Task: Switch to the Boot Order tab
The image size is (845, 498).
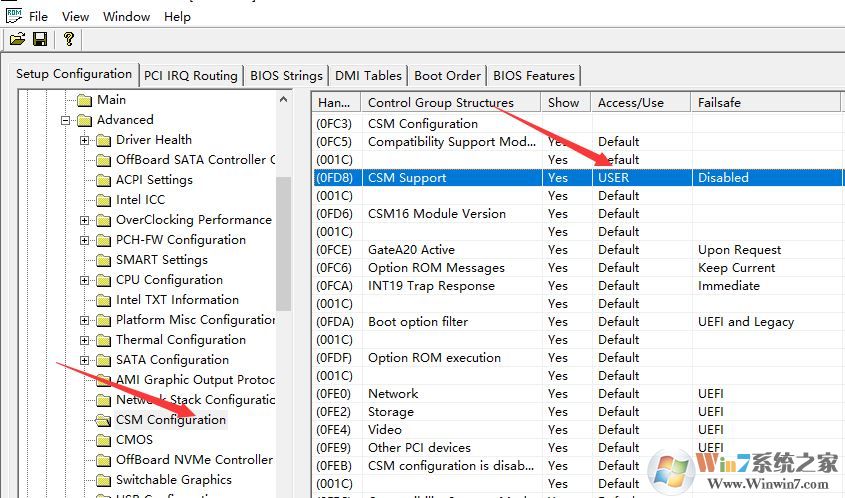Action: (x=447, y=75)
